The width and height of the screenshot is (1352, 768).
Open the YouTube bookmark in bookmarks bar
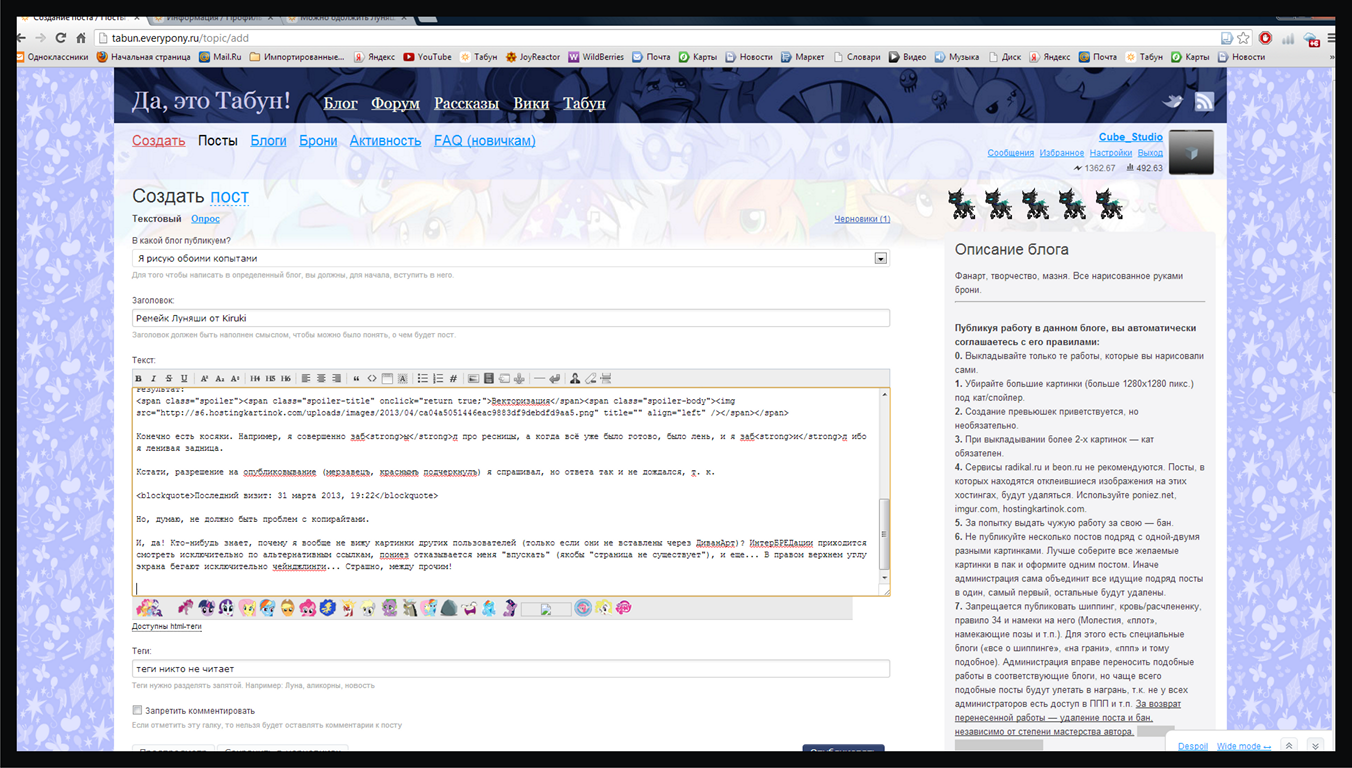click(427, 57)
